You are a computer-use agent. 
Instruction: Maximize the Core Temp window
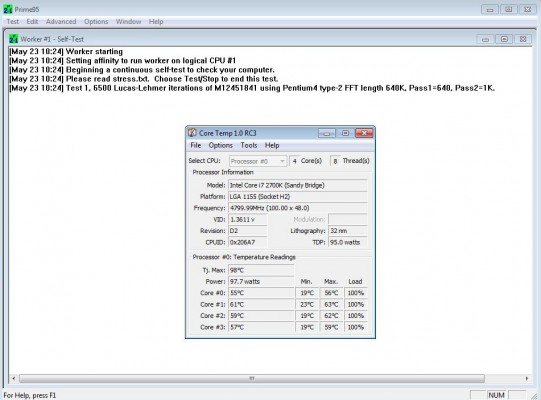[345, 133]
